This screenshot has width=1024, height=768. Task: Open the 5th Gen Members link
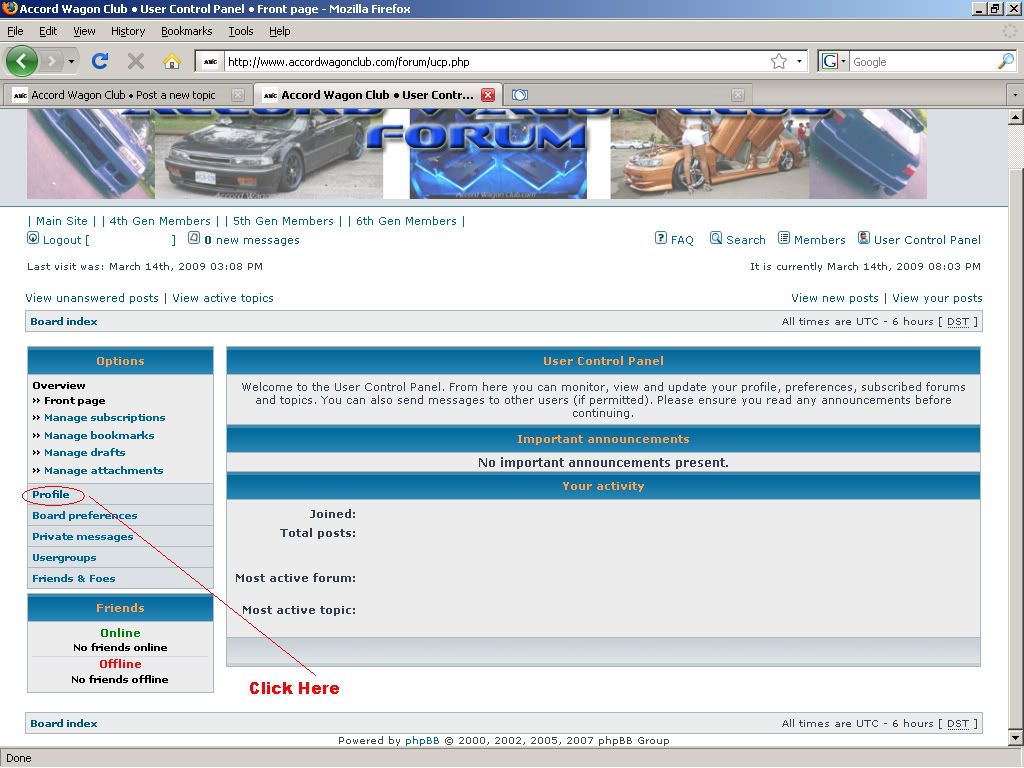(x=283, y=221)
